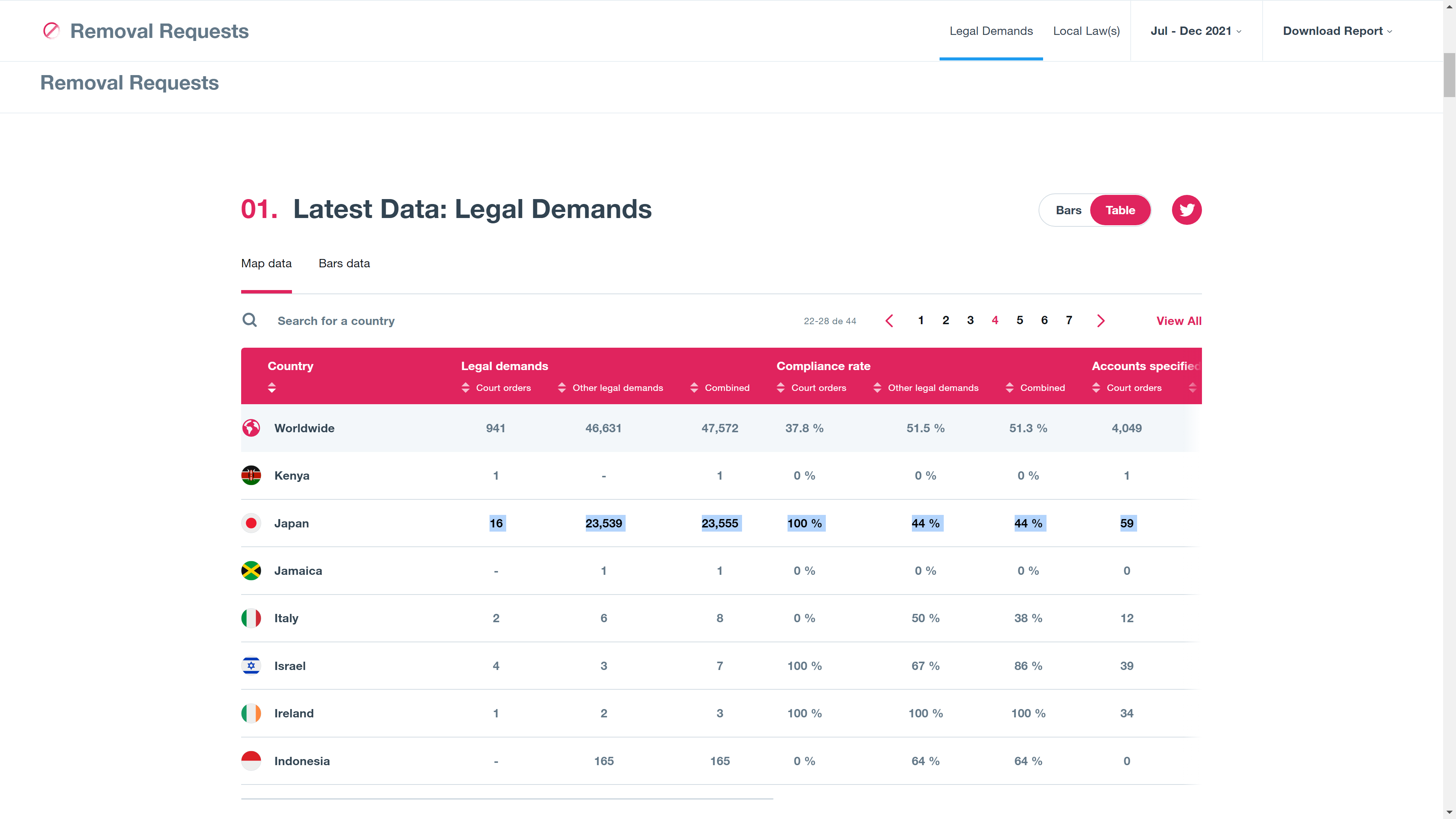Switch view to Bars

pos(1068,210)
